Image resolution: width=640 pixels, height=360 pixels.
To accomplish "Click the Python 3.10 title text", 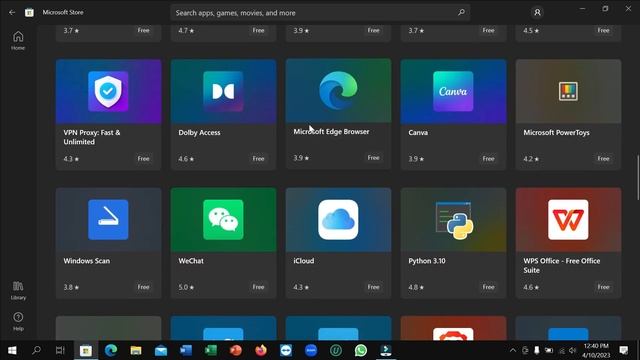I will coord(427,261).
